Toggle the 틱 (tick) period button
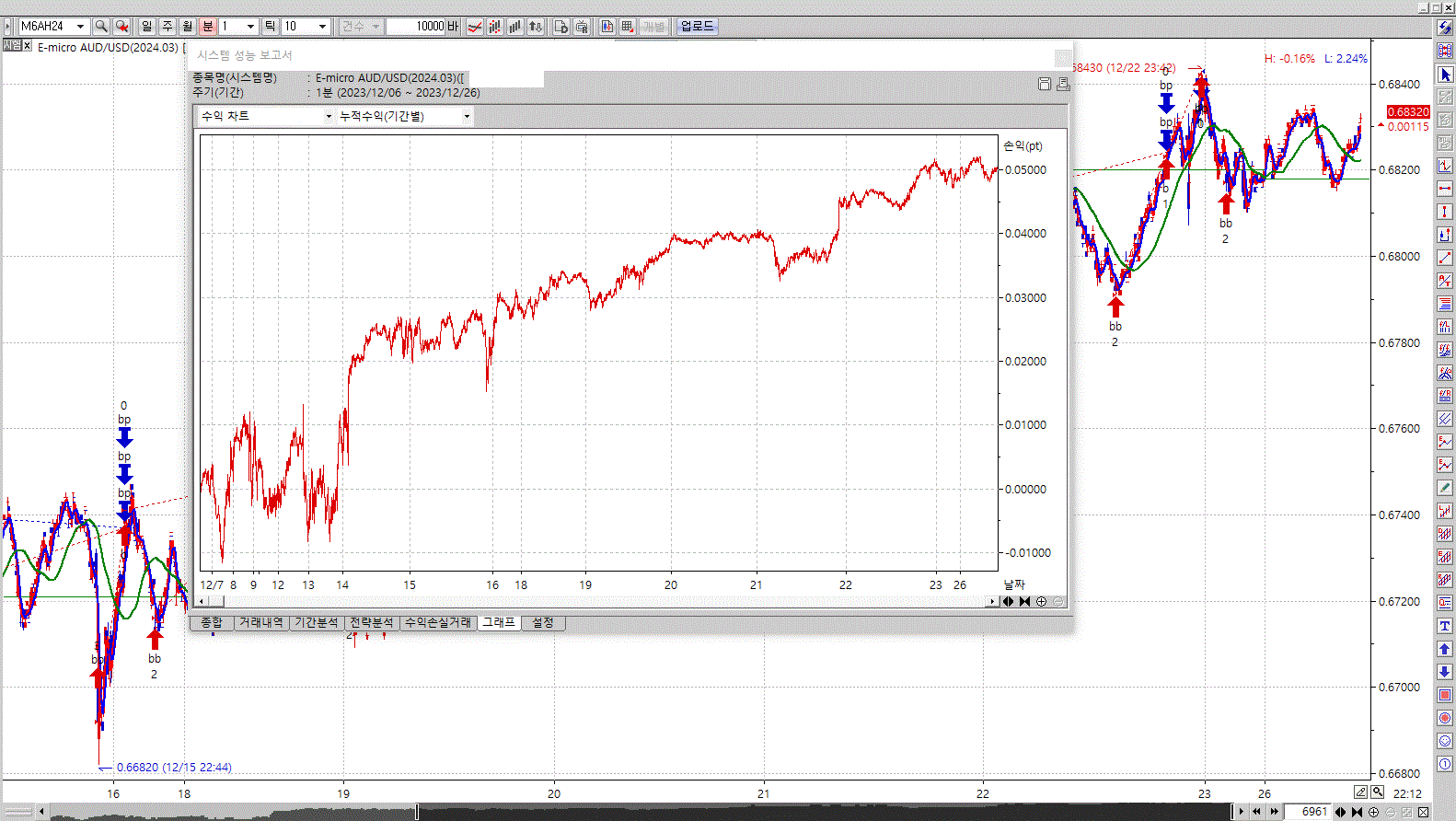 (x=271, y=27)
